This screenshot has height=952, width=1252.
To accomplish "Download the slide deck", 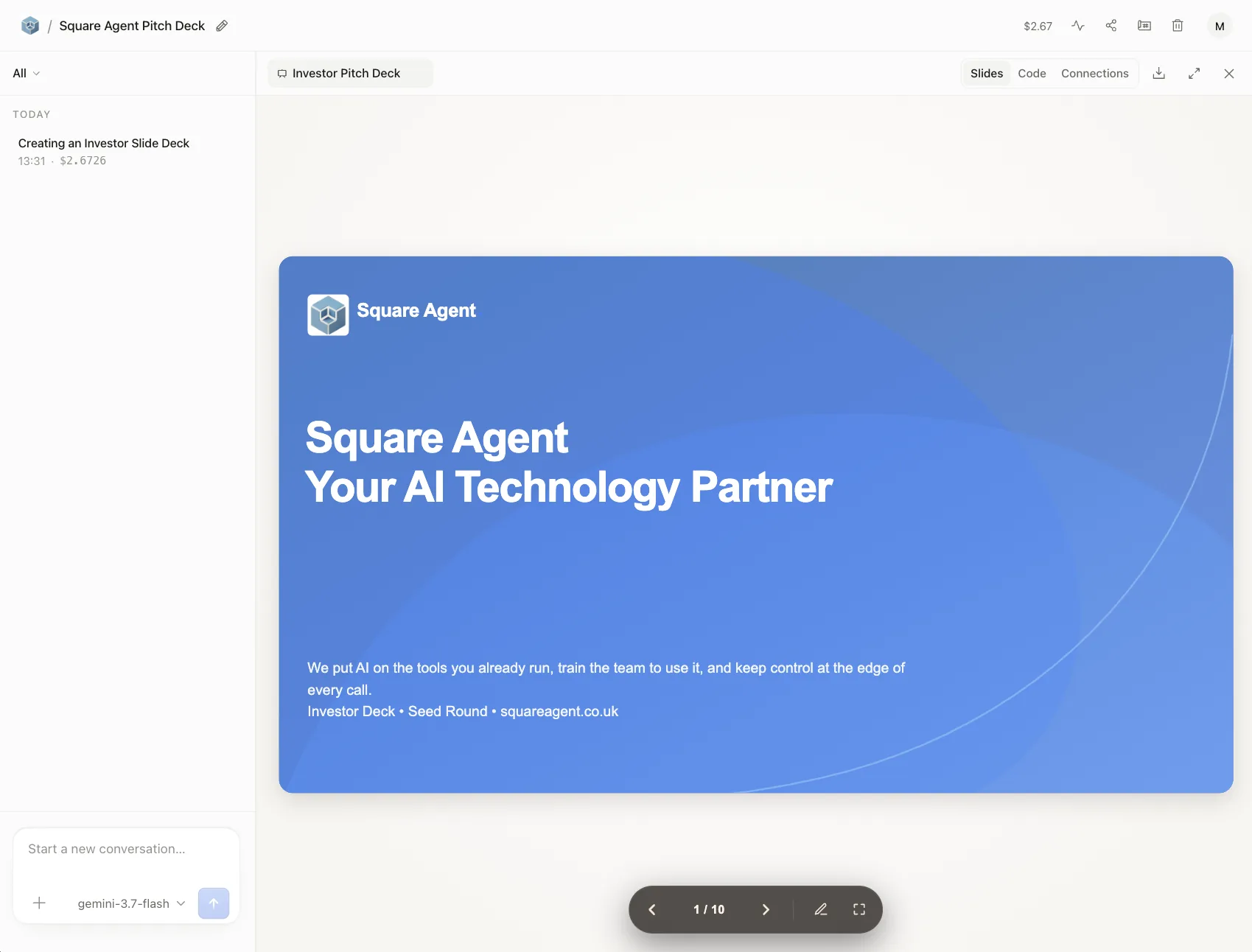I will [1159, 73].
